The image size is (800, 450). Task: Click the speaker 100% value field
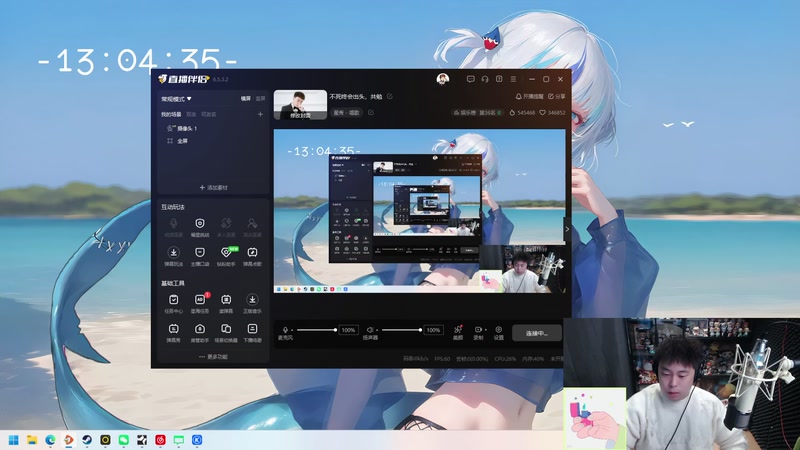click(433, 330)
